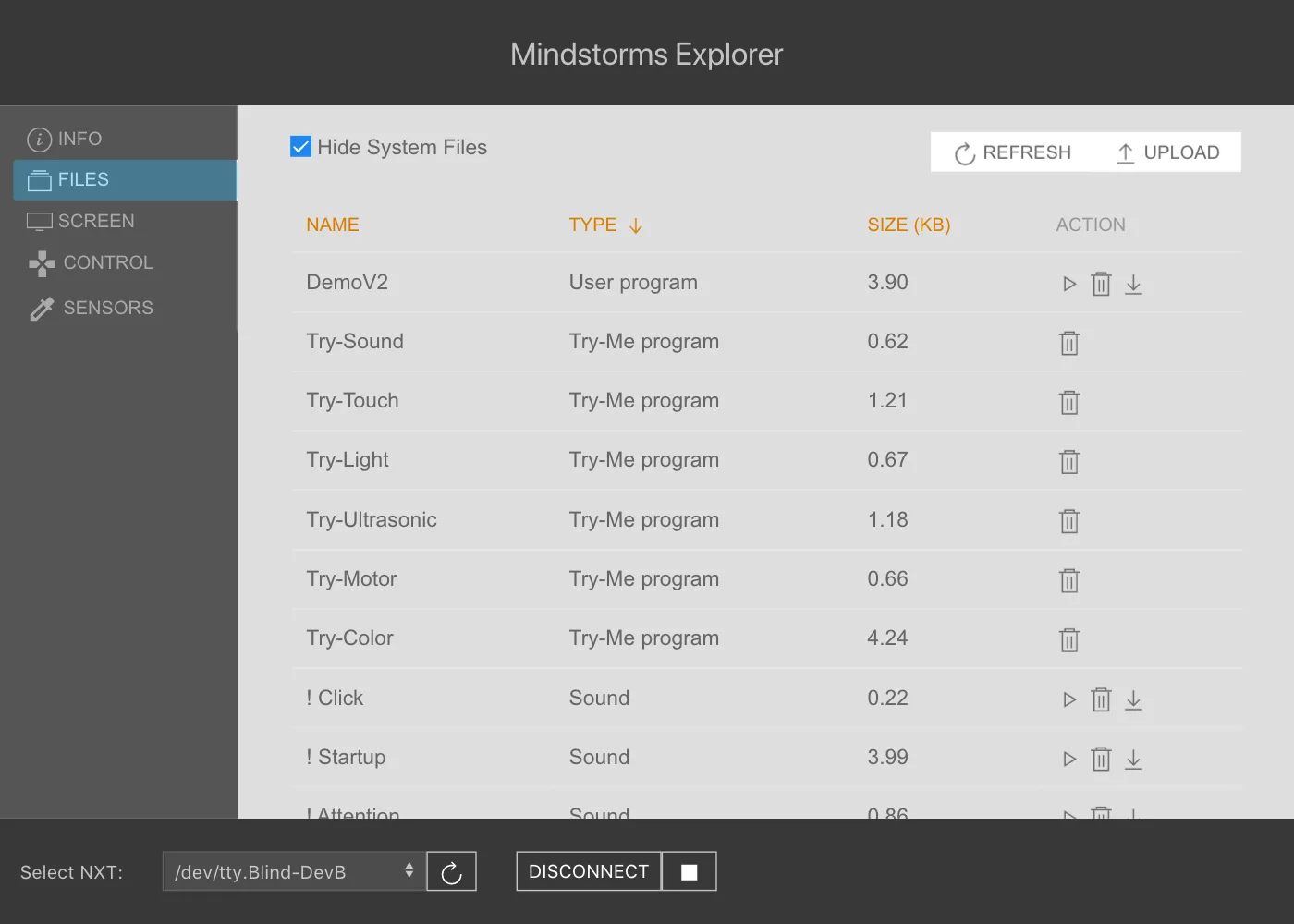Sort files by TYPE column arrow
Image resolution: width=1294 pixels, height=924 pixels.
pos(635,225)
